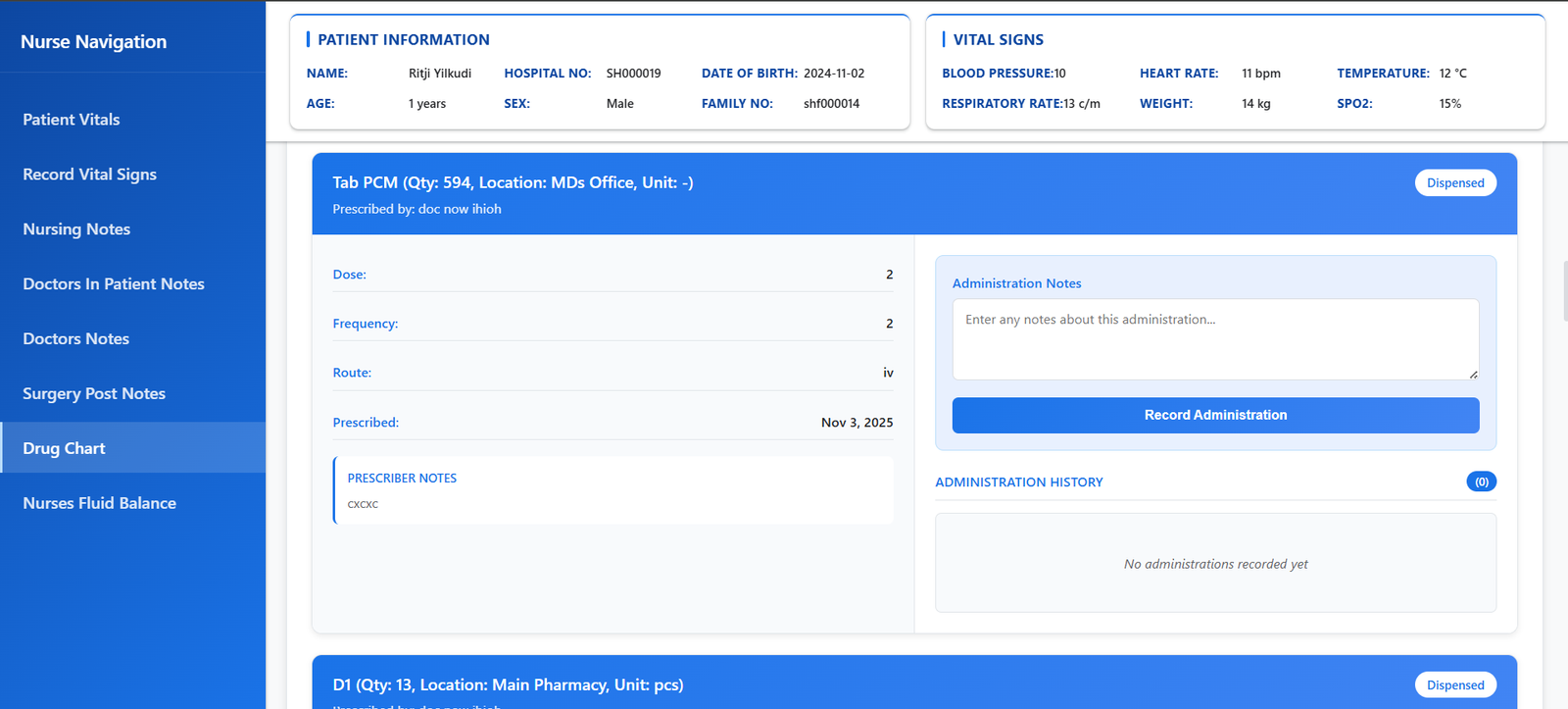Click the Prescriber Notes box
Viewport: 1568px width, 709px height.
pos(613,490)
